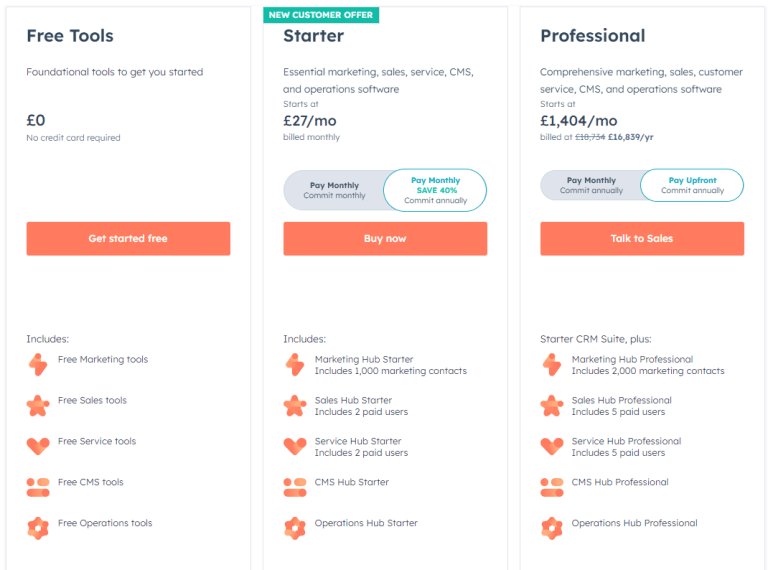Click the Buy now button
This screenshot has height=570, width=768.
[x=385, y=238]
